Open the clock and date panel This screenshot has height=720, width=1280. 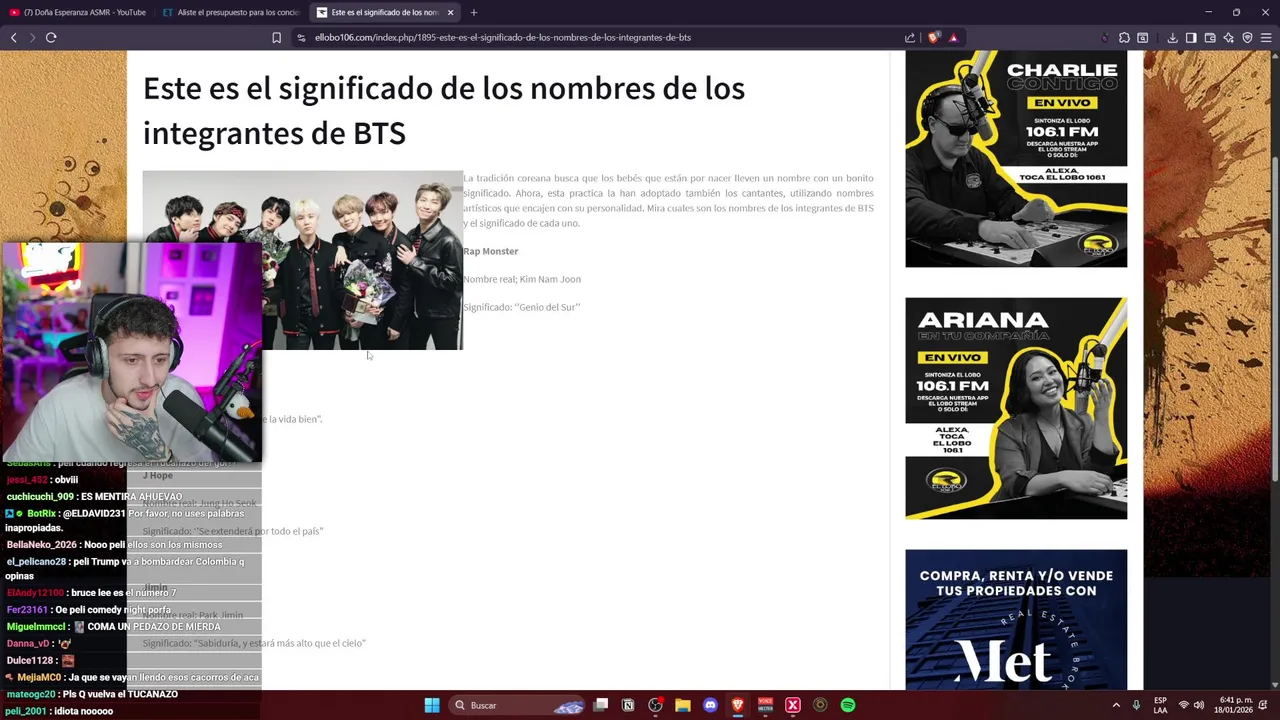click(1235, 705)
